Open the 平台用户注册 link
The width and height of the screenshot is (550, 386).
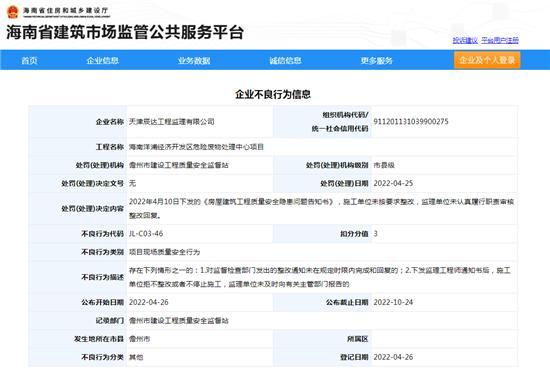coord(500,40)
